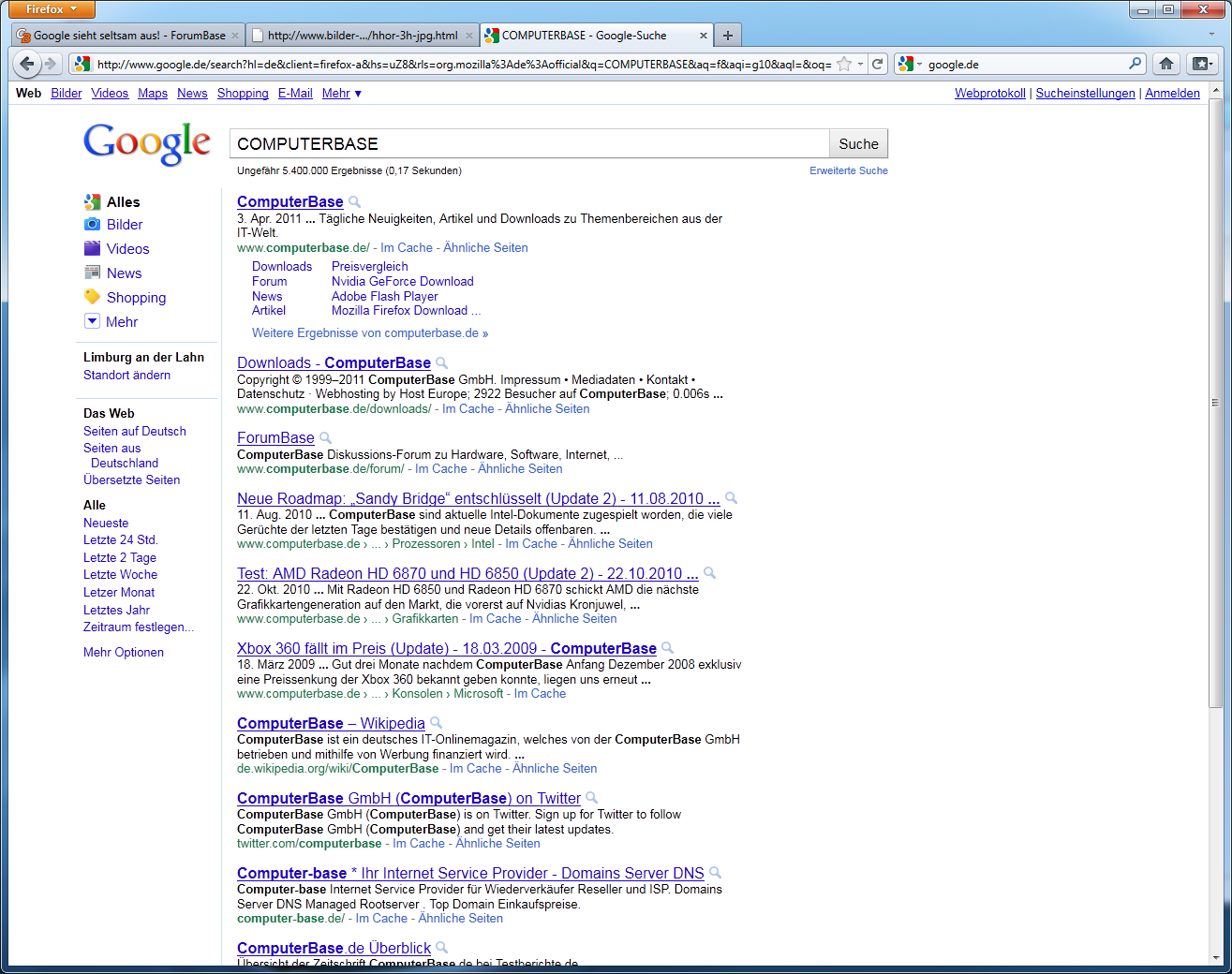Click the Google site icon in the address bar
Screen dimensions: 1232x974
pos(82,64)
